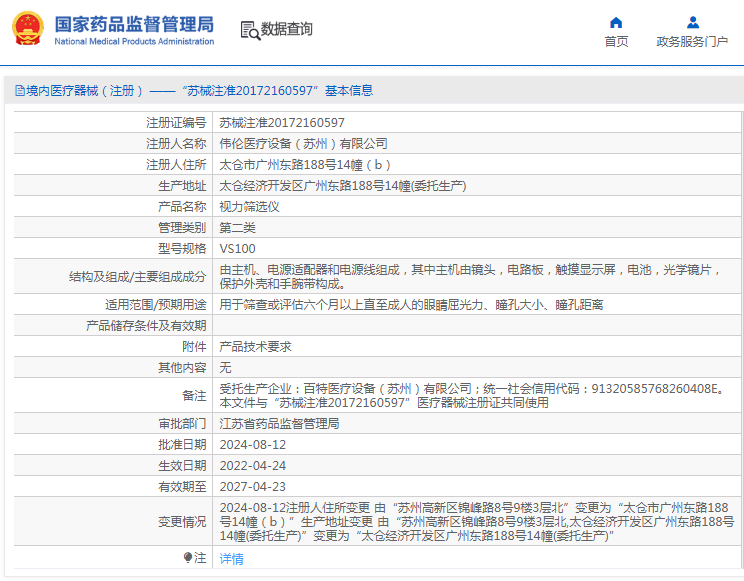This screenshot has width=744, height=581.
Task: Click change record text 2024-08-12注册人住所变更
Action: point(477,522)
